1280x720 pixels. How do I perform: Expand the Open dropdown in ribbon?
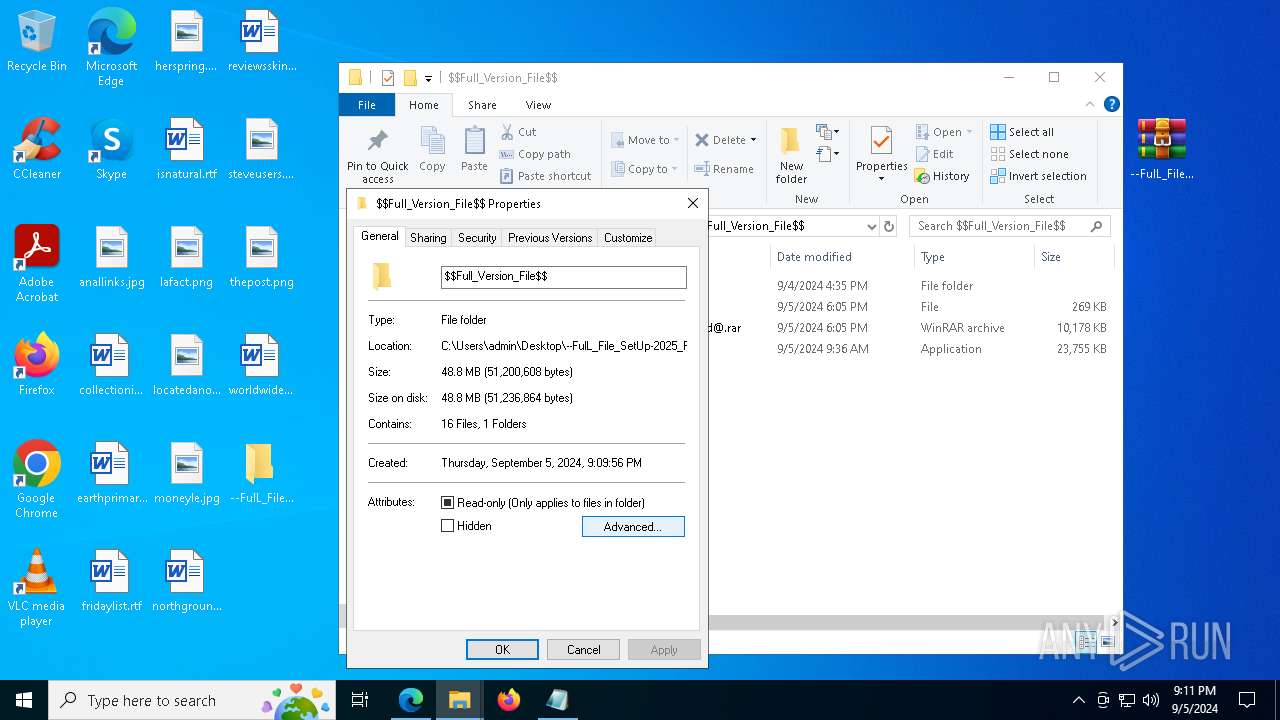[969, 132]
